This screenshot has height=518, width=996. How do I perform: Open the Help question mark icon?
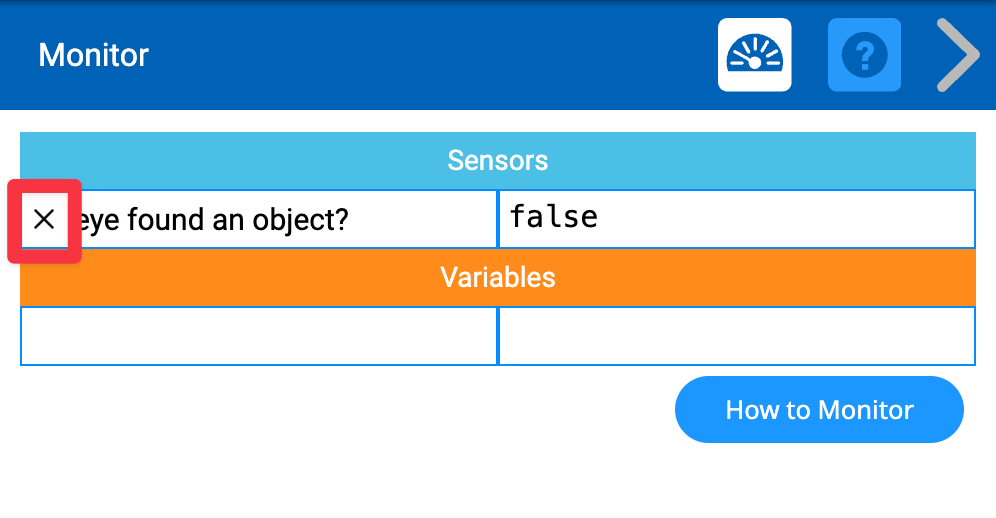coord(864,55)
